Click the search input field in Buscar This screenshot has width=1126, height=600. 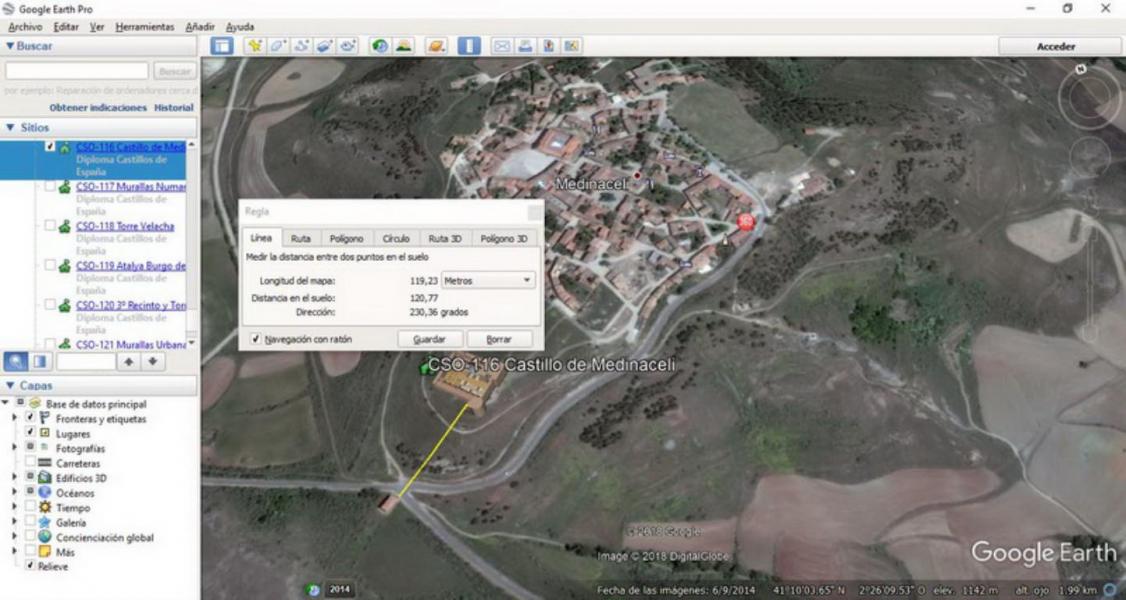77,72
